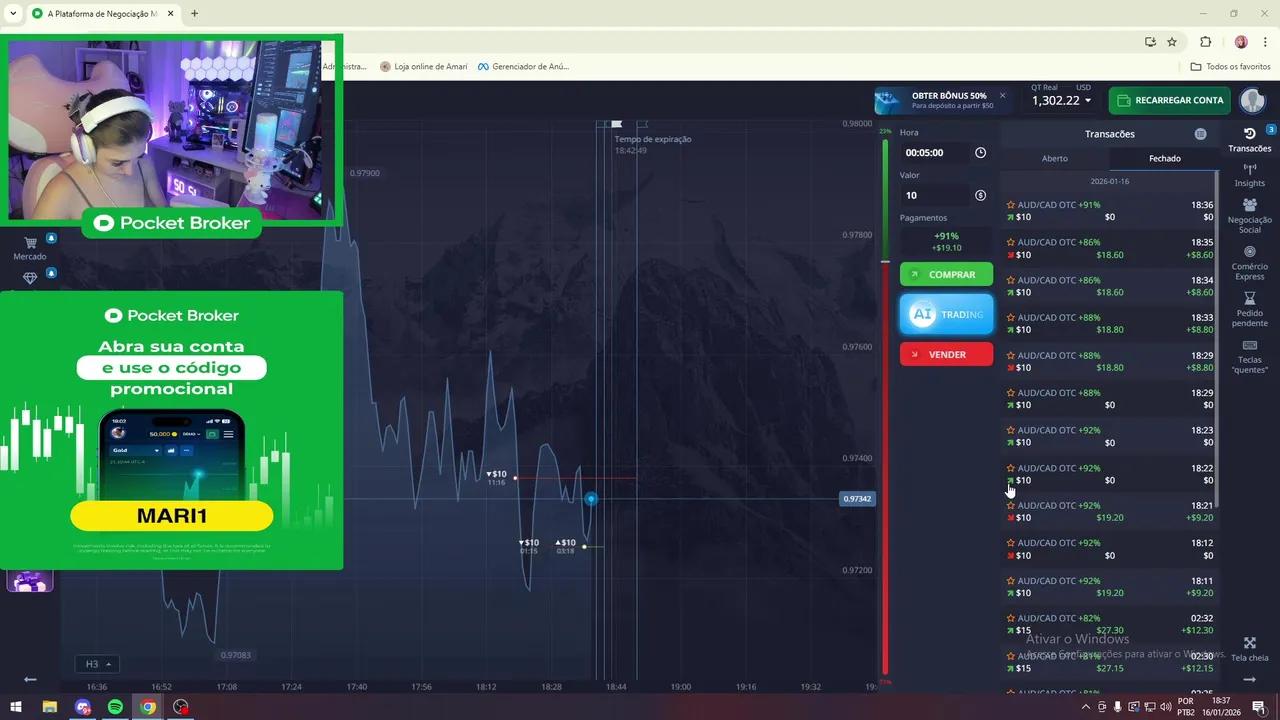The height and width of the screenshot is (720, 1280).
Task: Switch to the Fechado tab
Action: coord(1165,159)
